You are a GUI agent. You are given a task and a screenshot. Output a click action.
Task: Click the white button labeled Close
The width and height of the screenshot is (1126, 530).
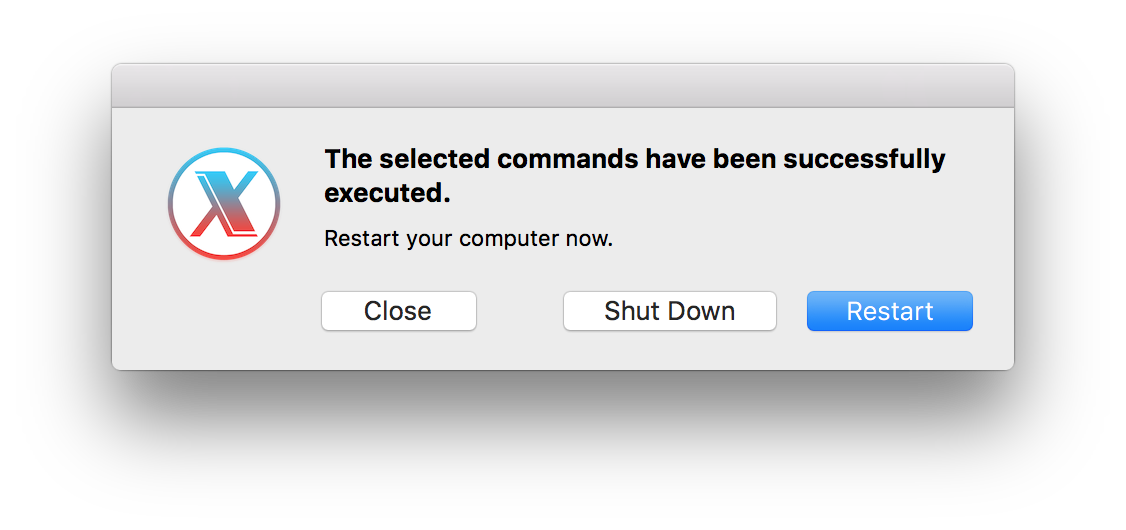pyautogui.click(x=399, y=311)
